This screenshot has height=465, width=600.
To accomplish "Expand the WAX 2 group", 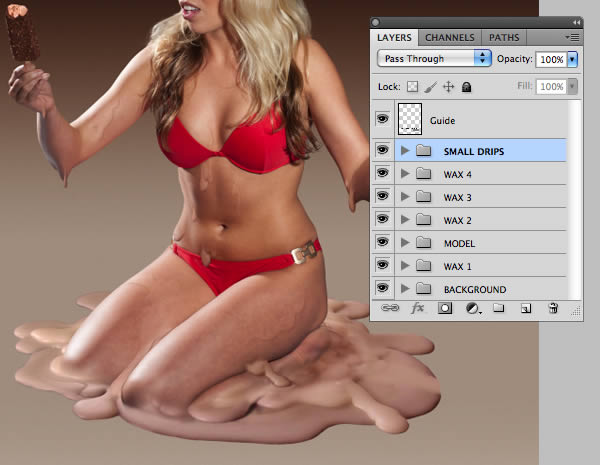I will [405, 220].
